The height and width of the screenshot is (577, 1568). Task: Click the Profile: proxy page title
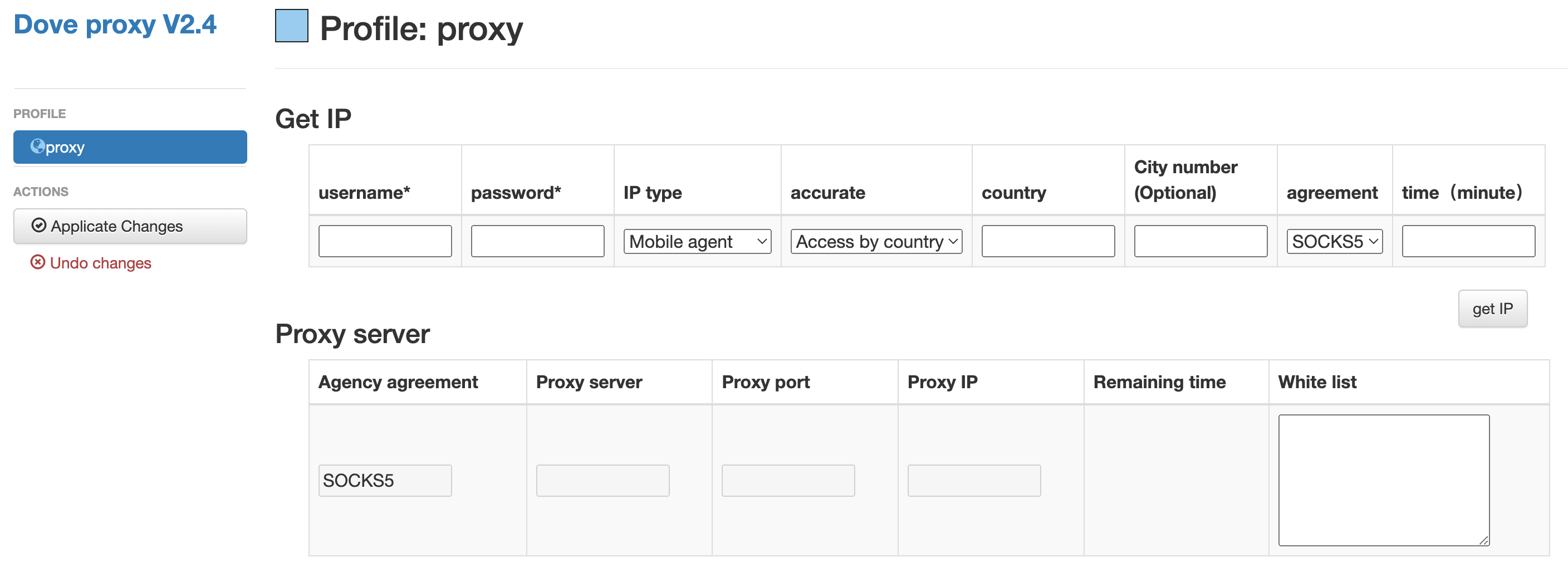(x=421, y=29)
